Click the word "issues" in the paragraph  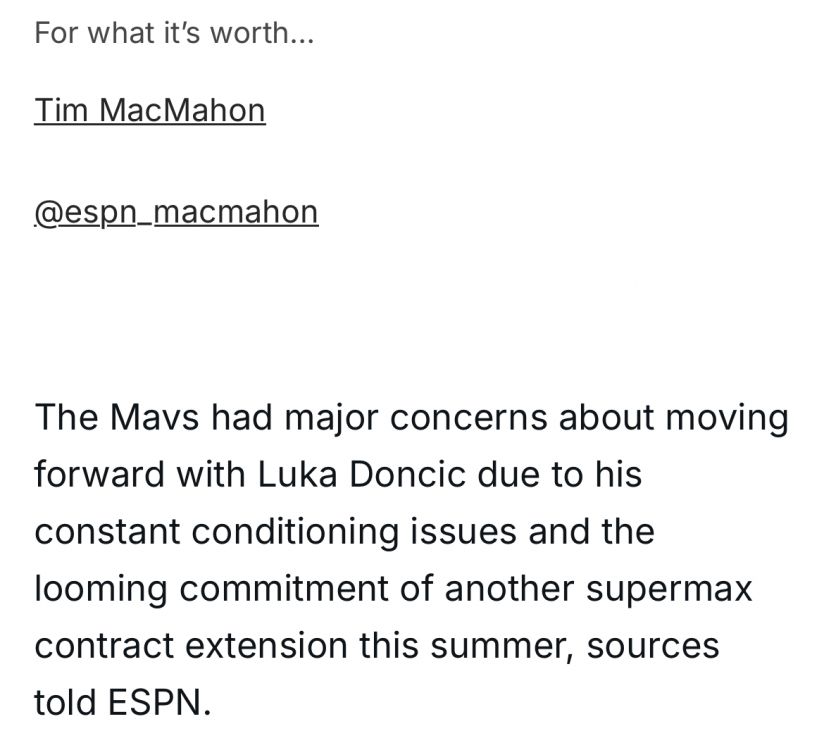[x=465, y=532]
